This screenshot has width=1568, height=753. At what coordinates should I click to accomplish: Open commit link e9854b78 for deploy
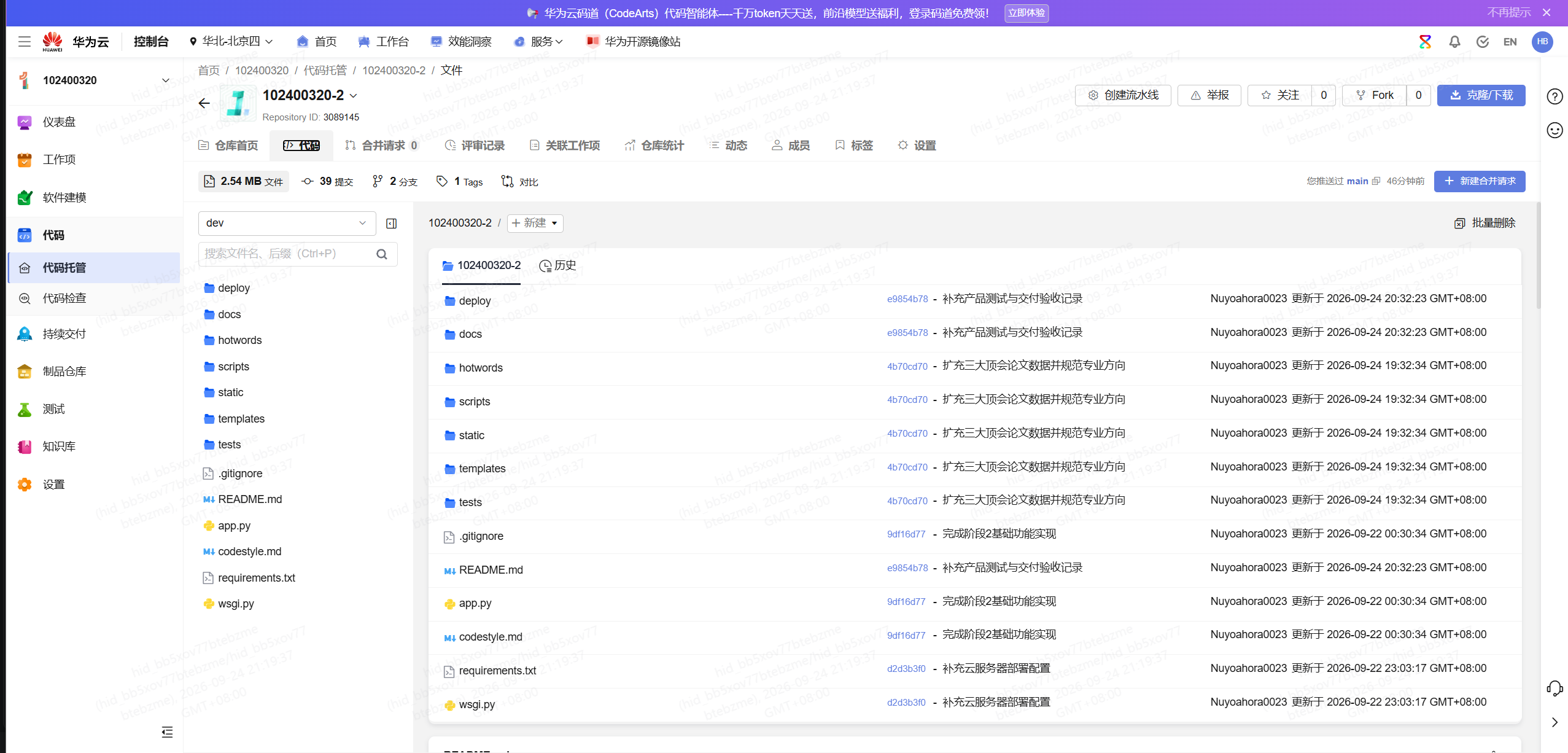click(x=907, y=299)
